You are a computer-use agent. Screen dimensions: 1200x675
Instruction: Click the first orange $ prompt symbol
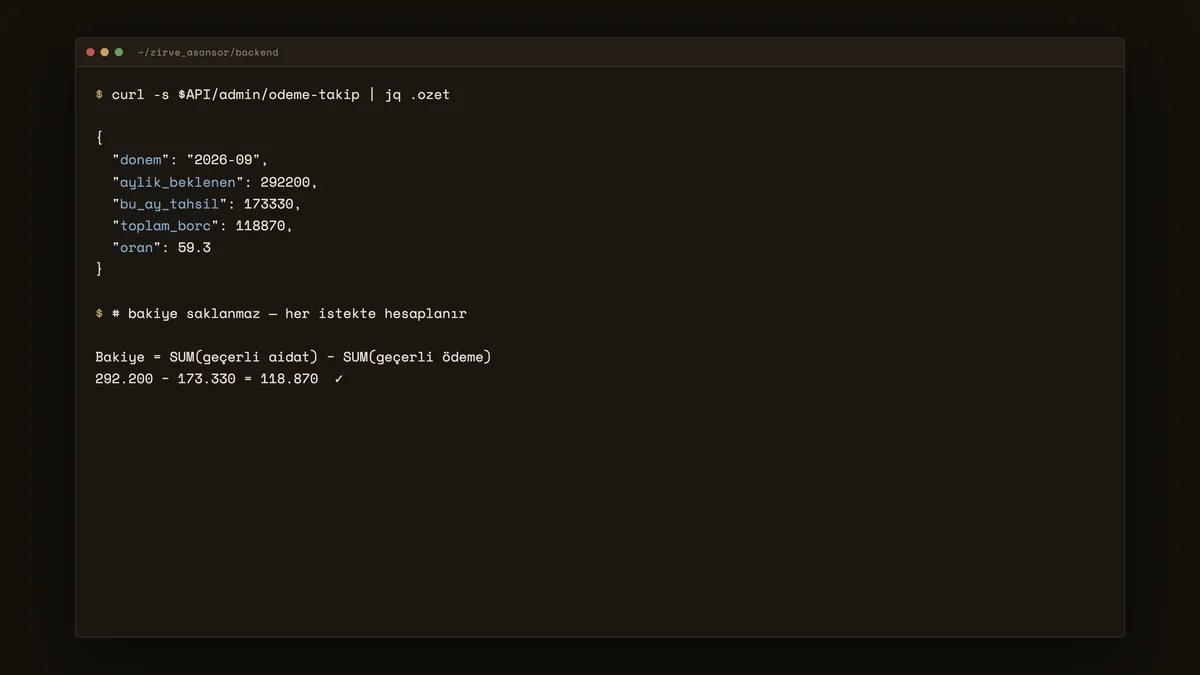(99, 95)
